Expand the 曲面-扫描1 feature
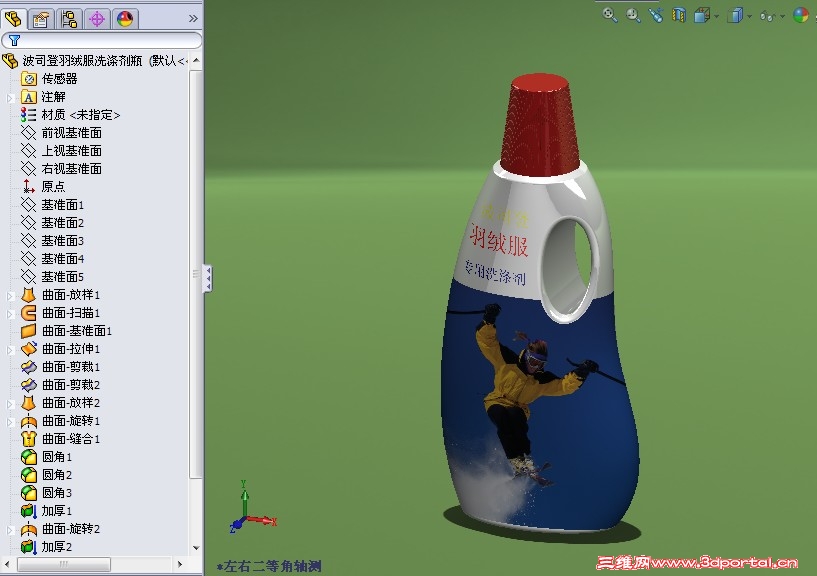The width and height of the screenshot is (817, 576). pyautogui.click(x=9, y=314)
